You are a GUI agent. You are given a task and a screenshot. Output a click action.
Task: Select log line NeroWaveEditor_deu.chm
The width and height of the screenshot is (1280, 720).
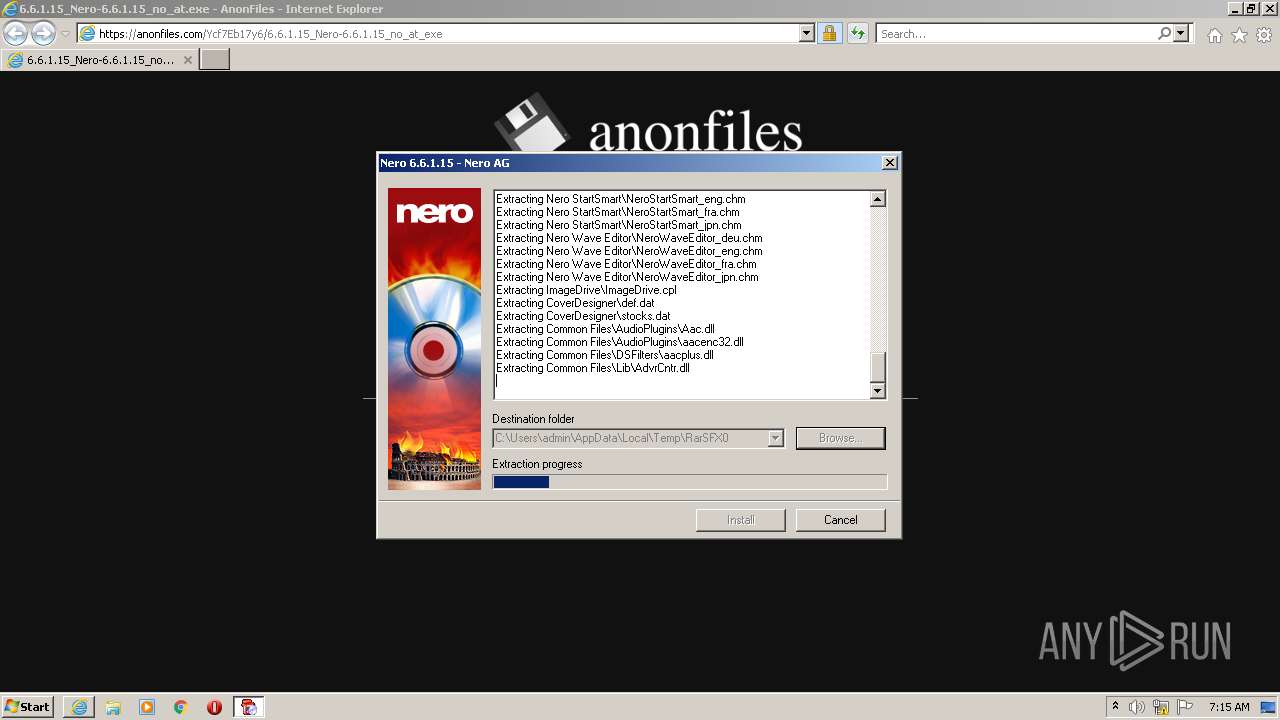(x=629, y=238)
